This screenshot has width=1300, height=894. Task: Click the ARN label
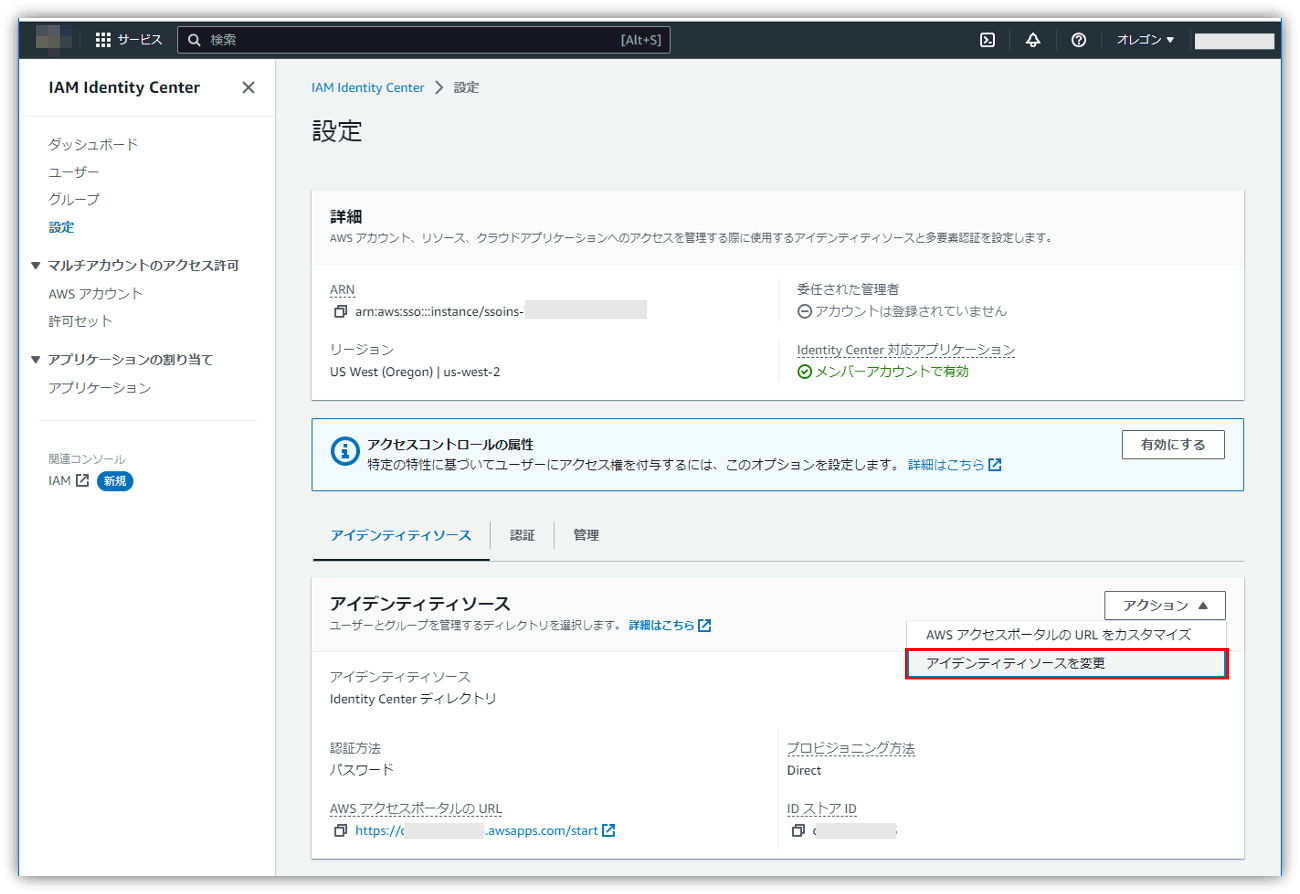coord(342,290)
